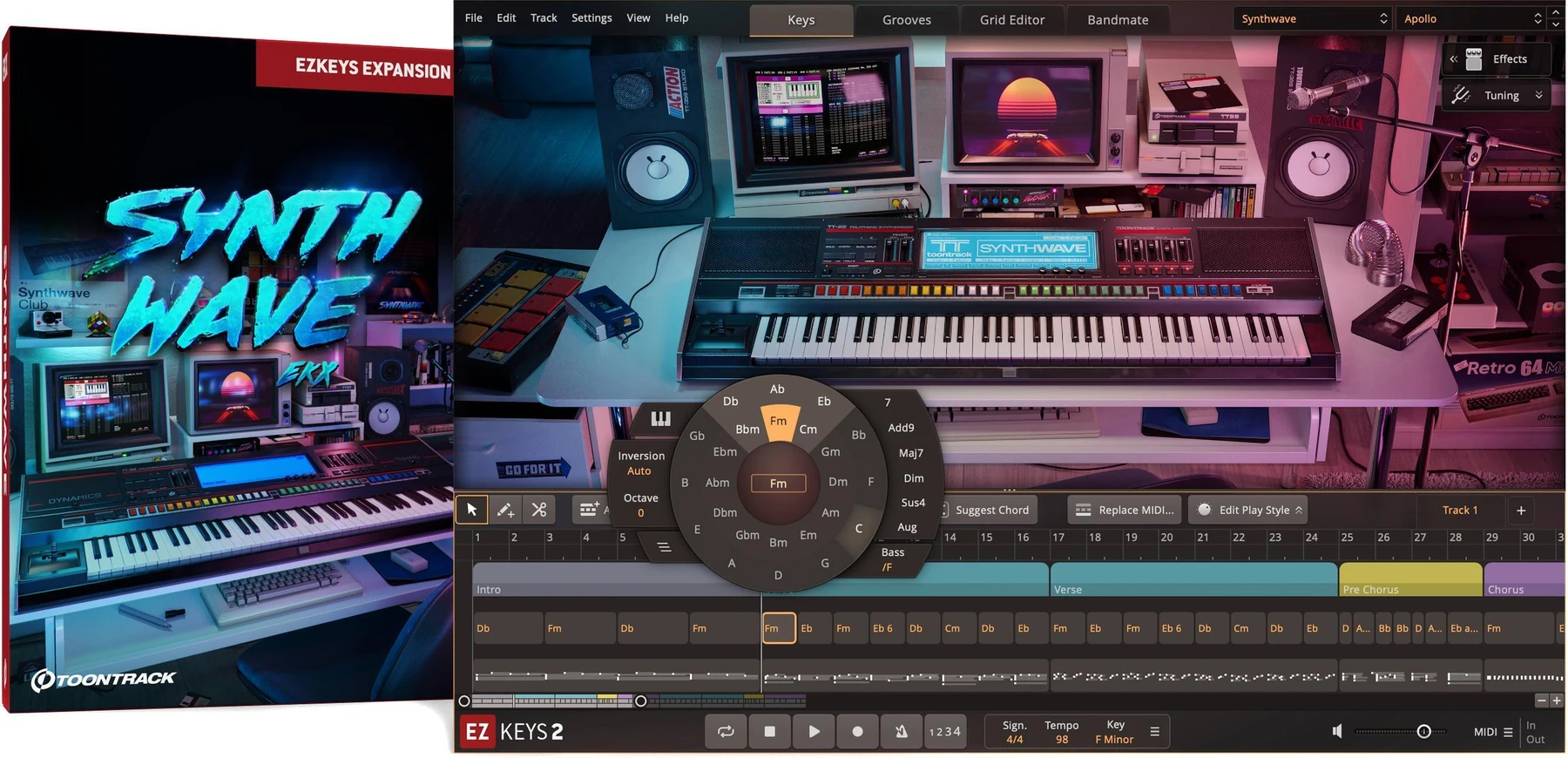This screenshot has height=758, width=1568.
Task: Zoom out the timeline with minus button
Action: 1541,700
